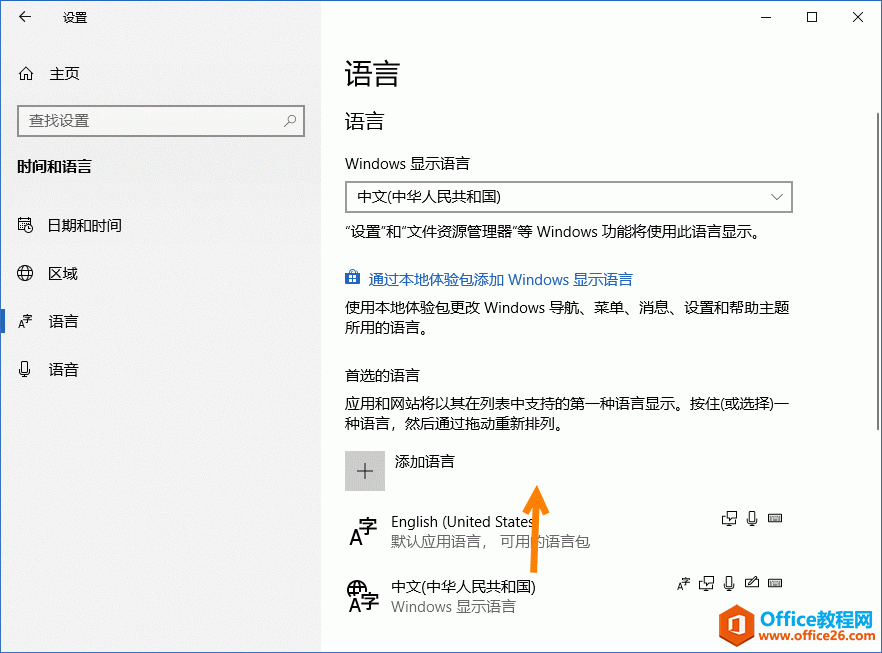Viewport: 882px width, 653px height.
Task: Open the Windows 显示语言 dropdown
Action: [568, 197]
